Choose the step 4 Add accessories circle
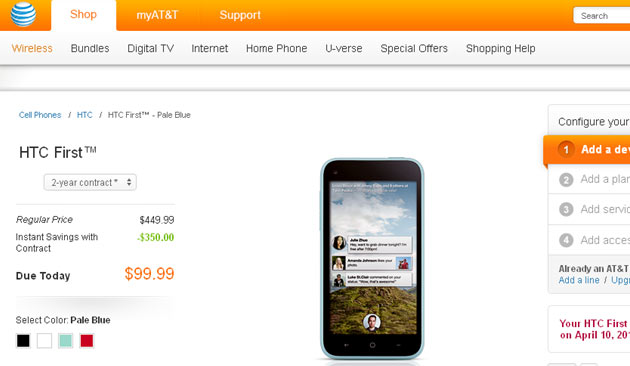Viewport: 630px width, 366px height. coord(566,240)
